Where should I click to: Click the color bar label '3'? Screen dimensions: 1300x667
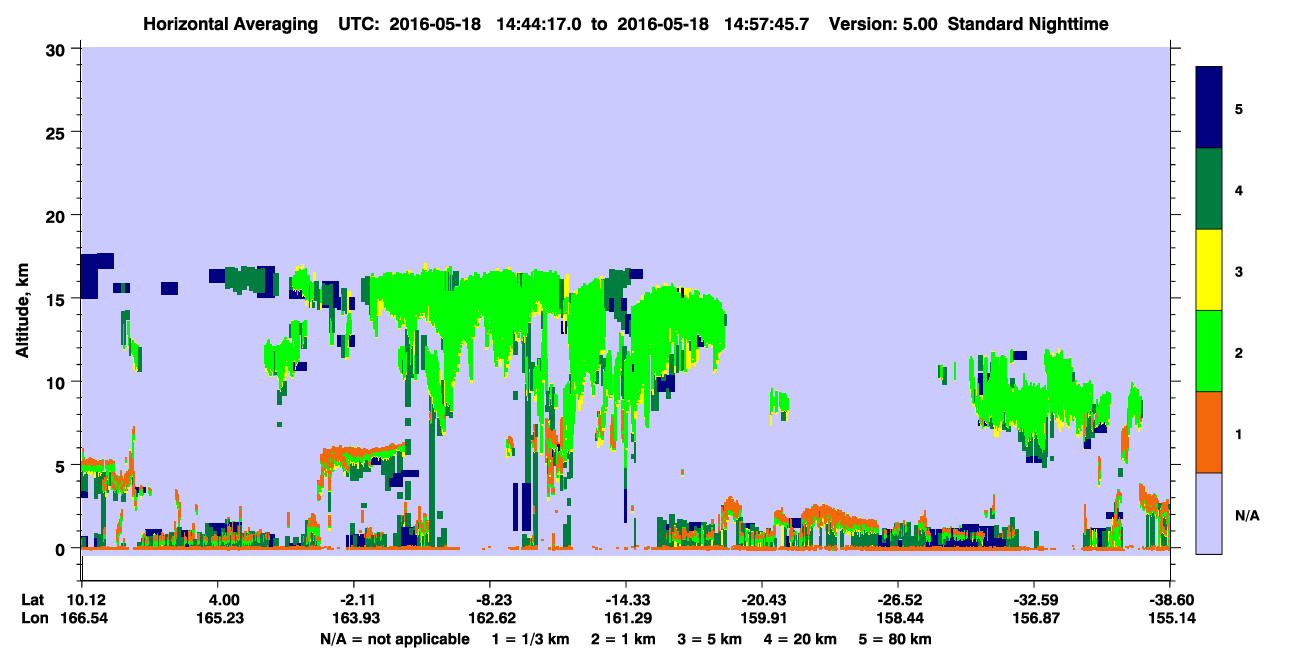click(1239, 271)
